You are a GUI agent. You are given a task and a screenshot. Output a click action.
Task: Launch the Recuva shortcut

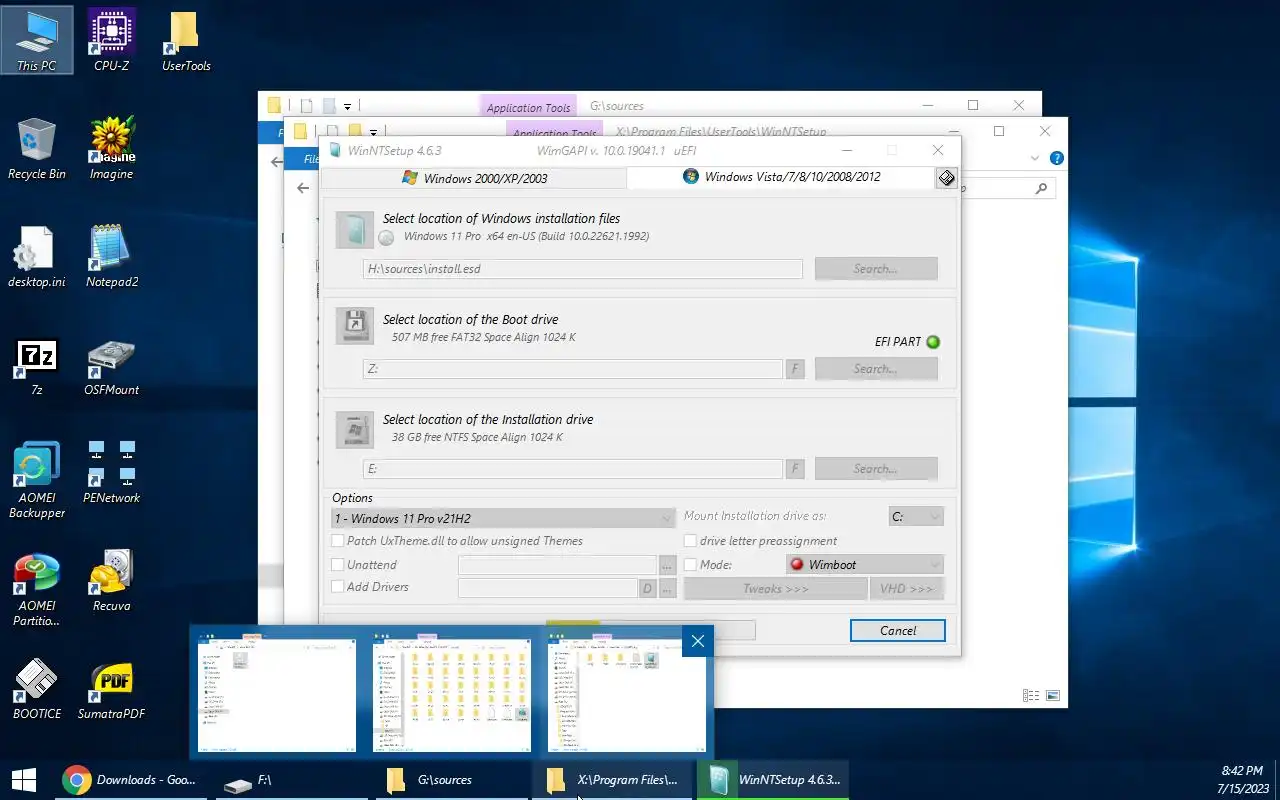point(111,580)
